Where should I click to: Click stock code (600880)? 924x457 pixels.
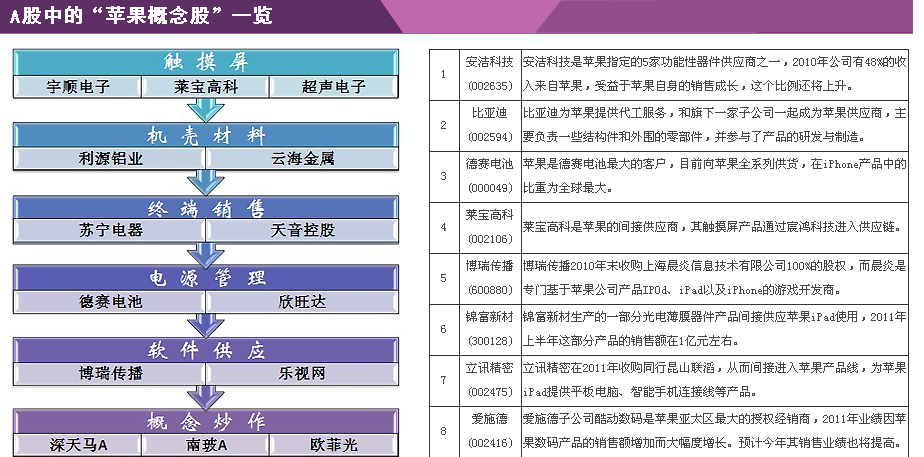pos(490,290)
